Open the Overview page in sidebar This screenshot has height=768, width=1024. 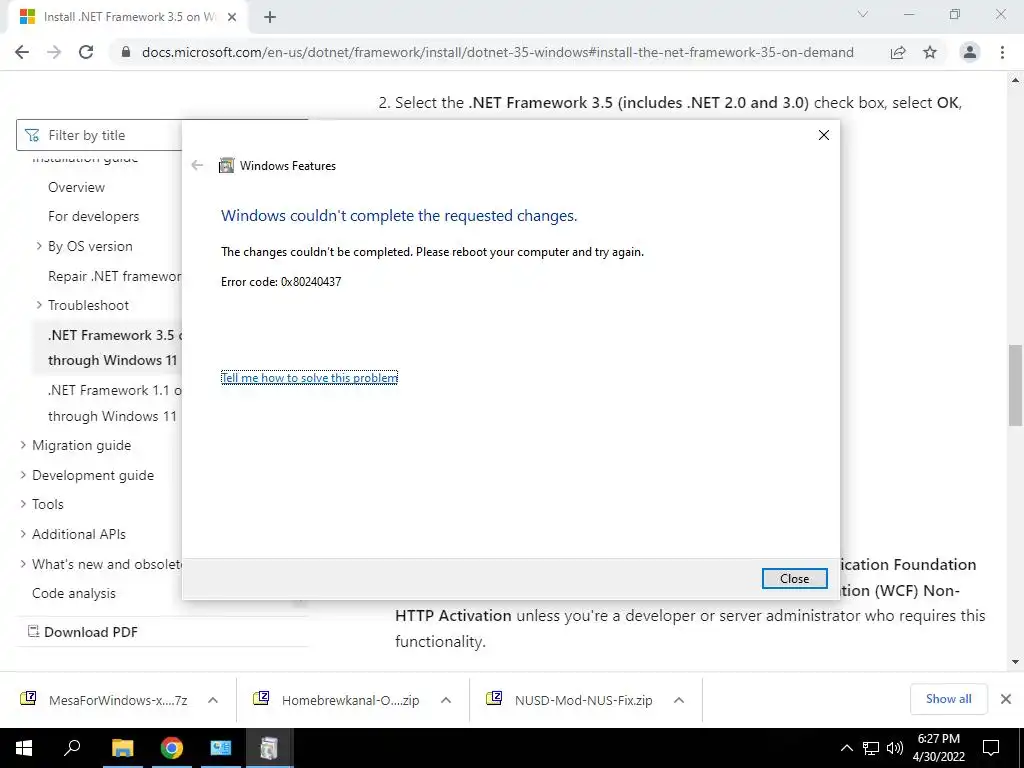76,187
